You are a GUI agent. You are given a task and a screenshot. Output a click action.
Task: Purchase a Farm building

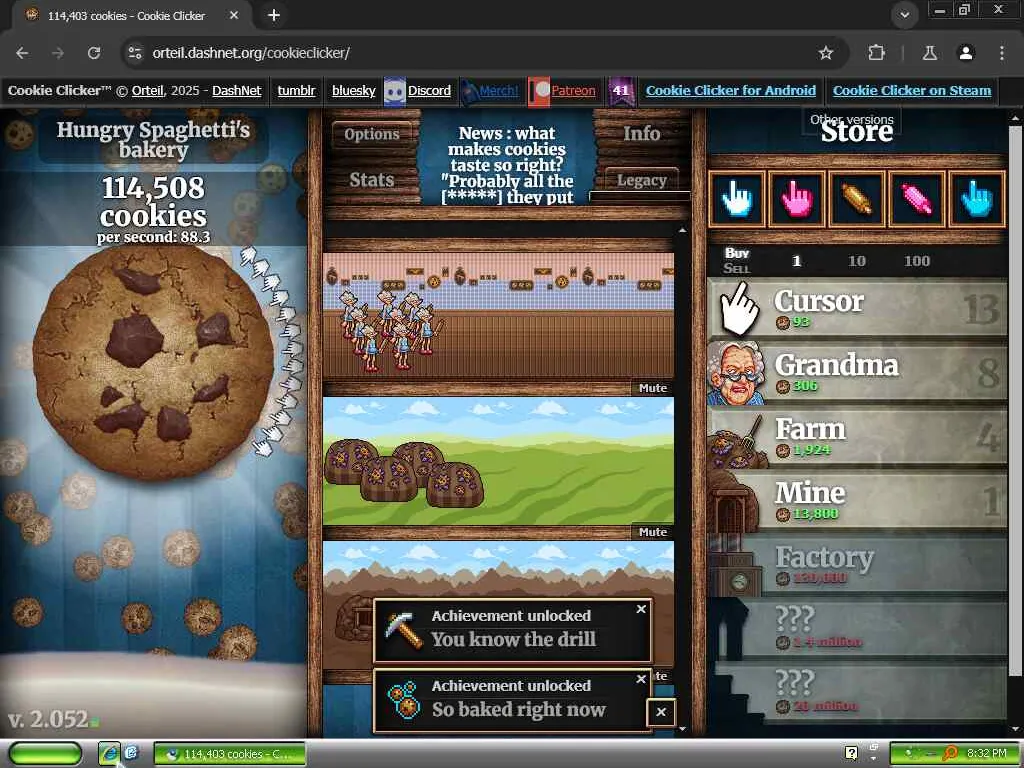tap(857, 436)
